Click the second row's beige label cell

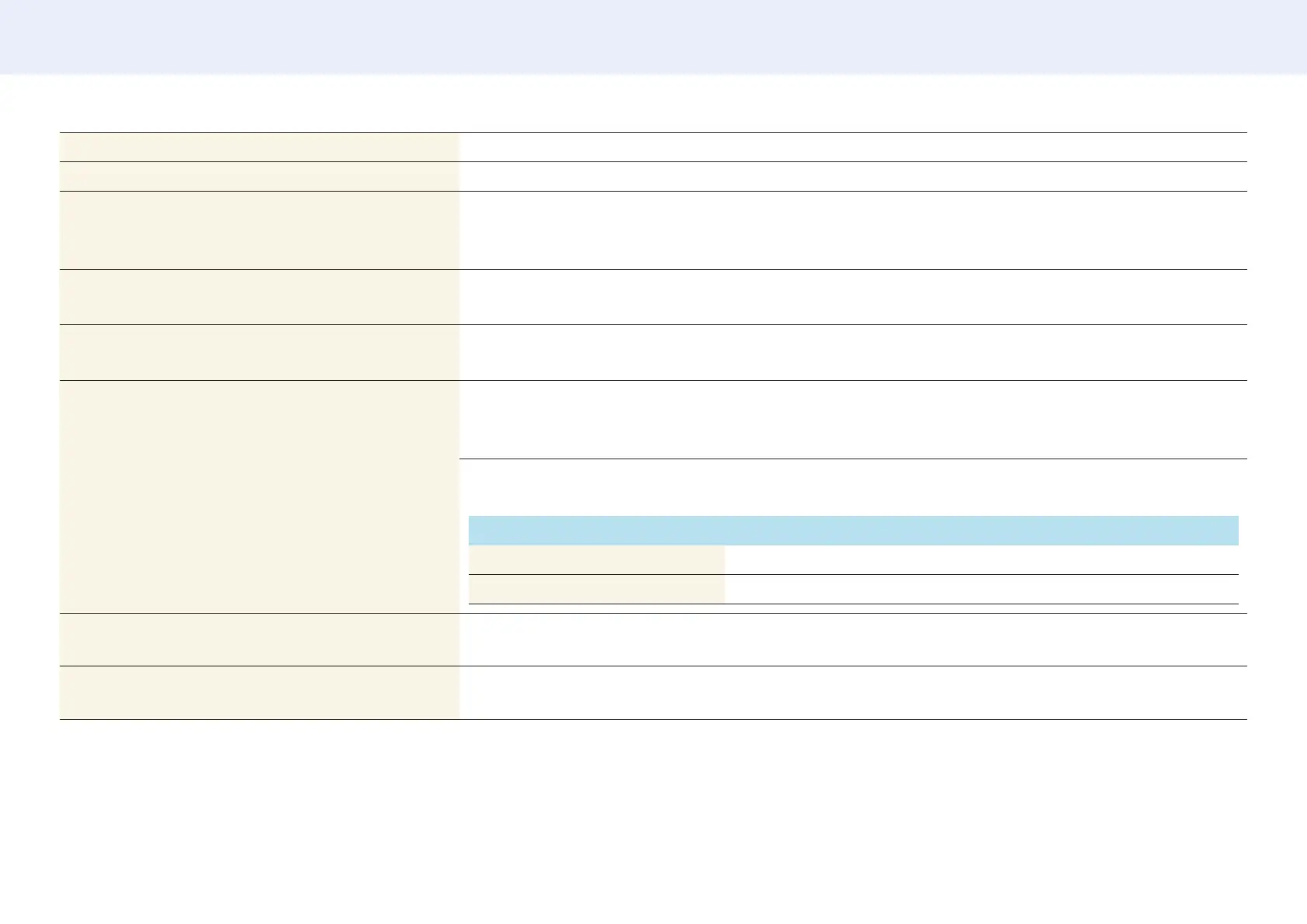pyautogui.click(x=259, y=177)
